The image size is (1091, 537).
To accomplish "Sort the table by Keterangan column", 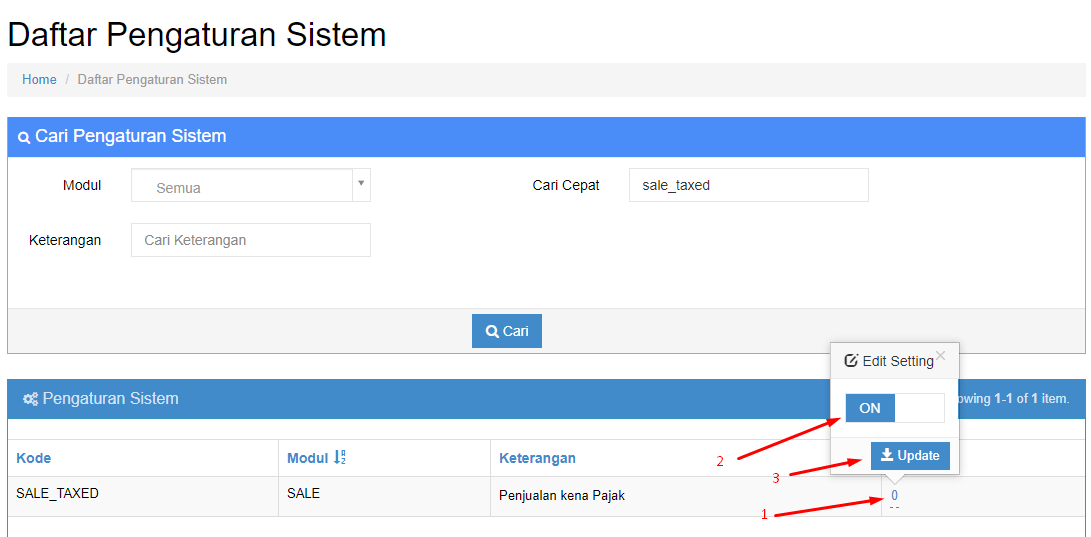I will click(537, 458).
